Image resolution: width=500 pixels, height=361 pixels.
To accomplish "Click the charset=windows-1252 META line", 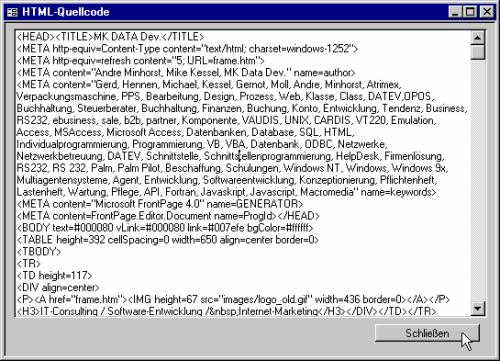I will pyautogui.click(x=187, y=49).
